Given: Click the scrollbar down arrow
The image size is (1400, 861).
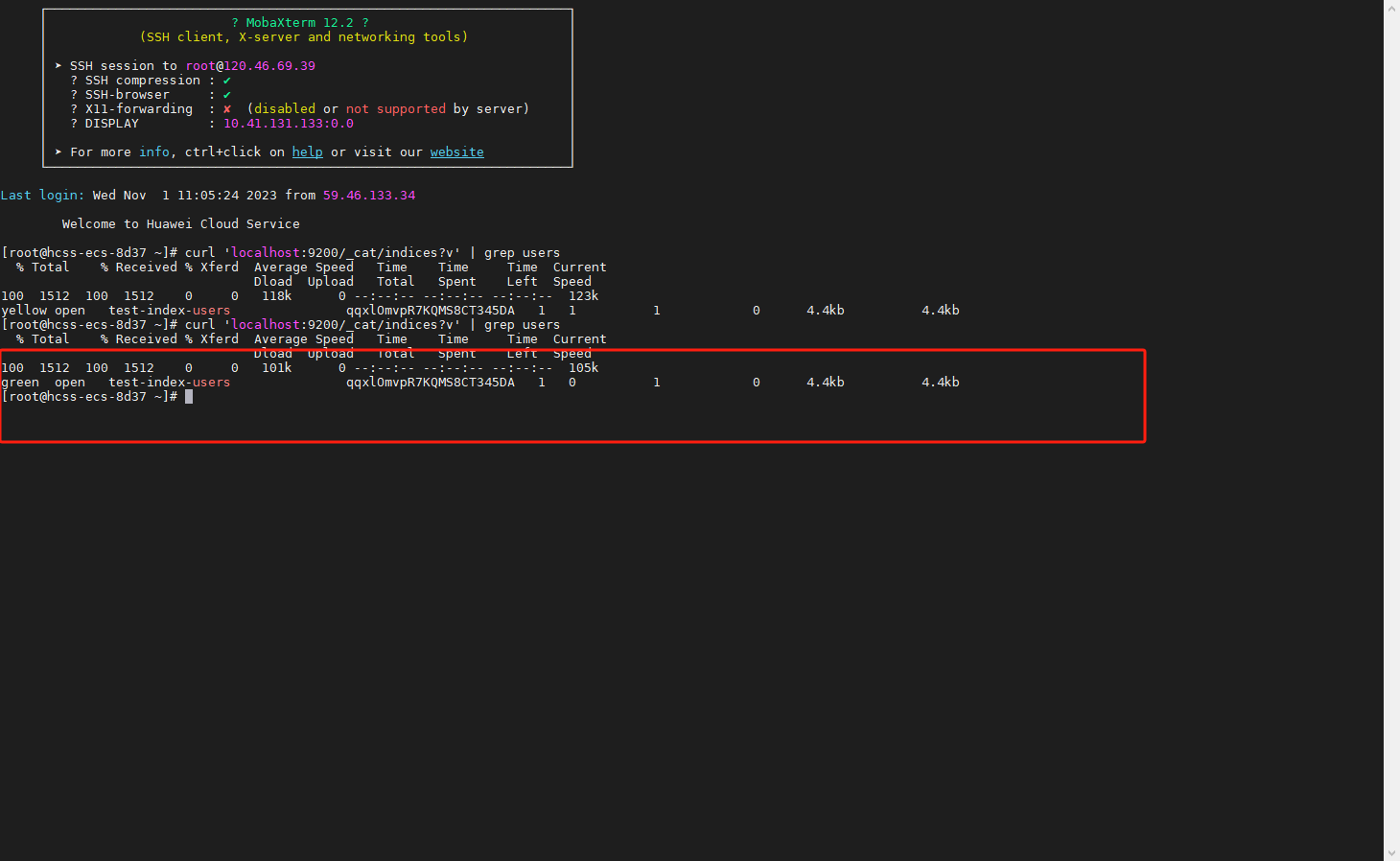Looking at the screenshot, I should pyautogui.click(x=1391, y=853).
